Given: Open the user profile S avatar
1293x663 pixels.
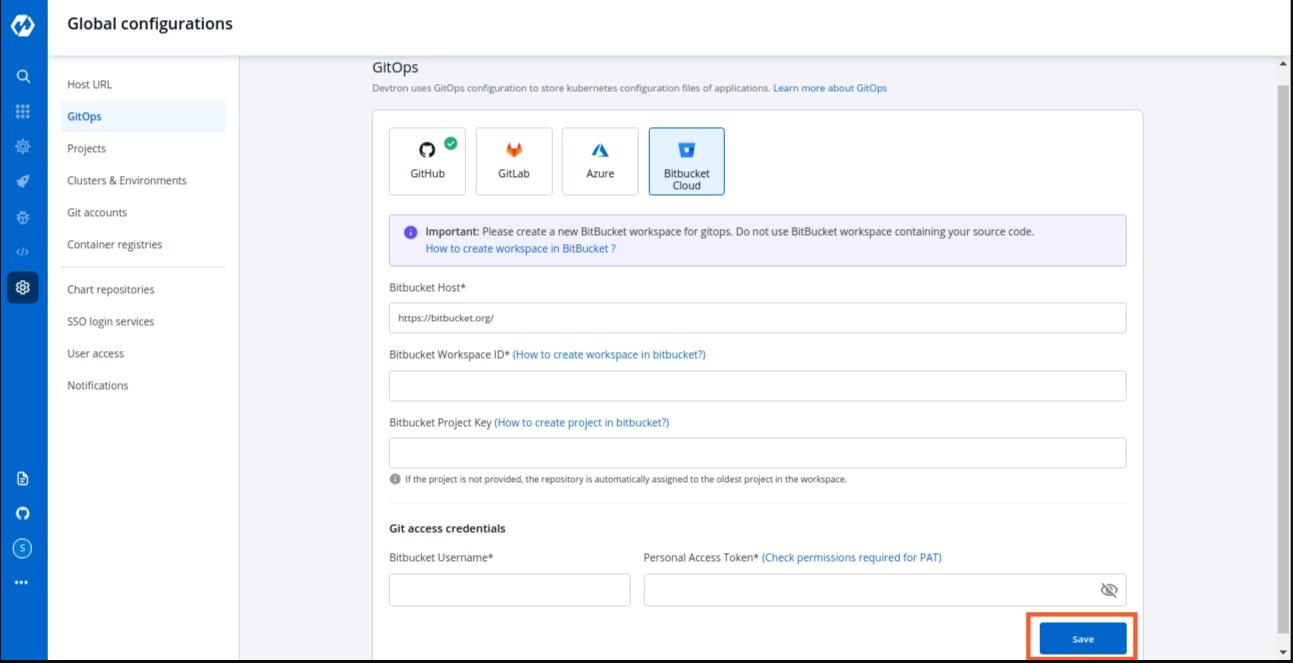Looking at the screenshot, I should pyautogui.click(x=23, y=548).
